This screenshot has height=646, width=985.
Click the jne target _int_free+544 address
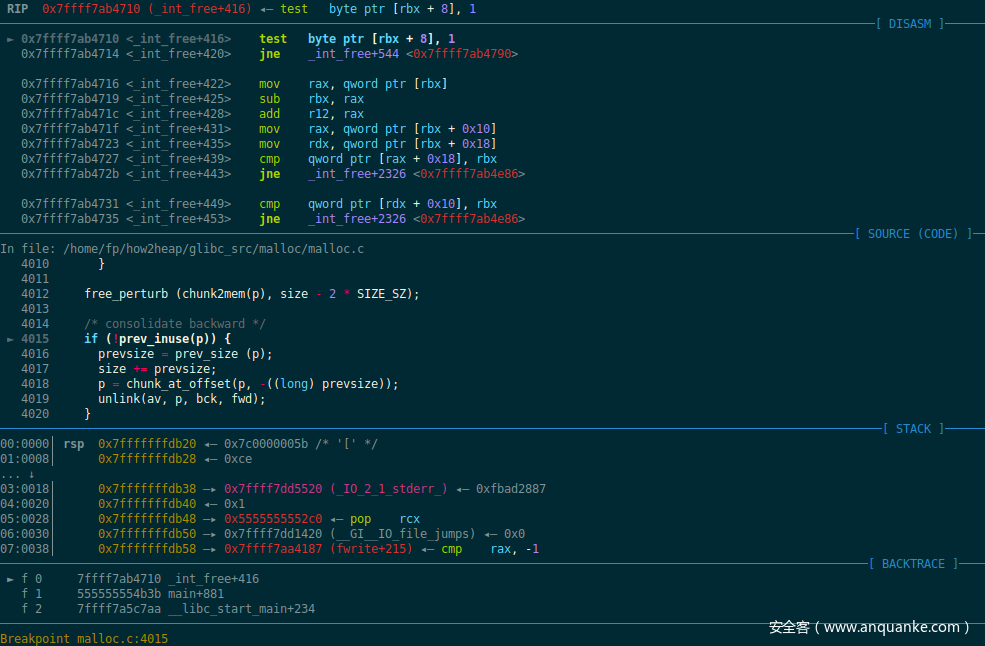pos(412,54)
